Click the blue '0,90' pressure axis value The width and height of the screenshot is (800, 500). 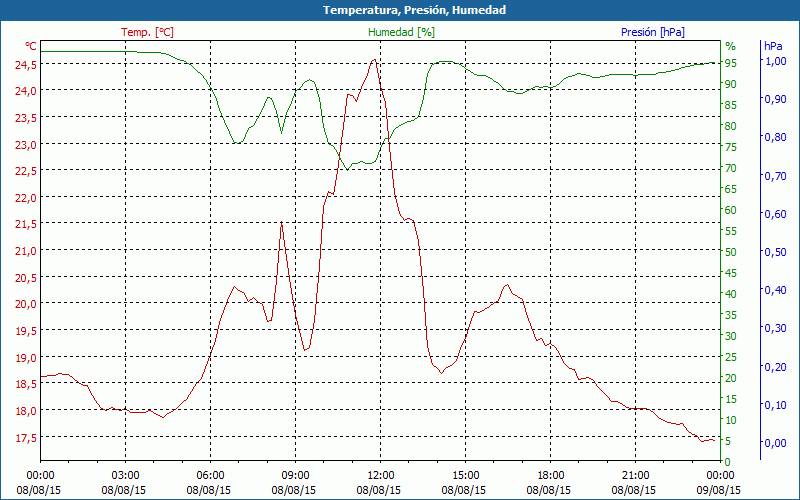776,99
